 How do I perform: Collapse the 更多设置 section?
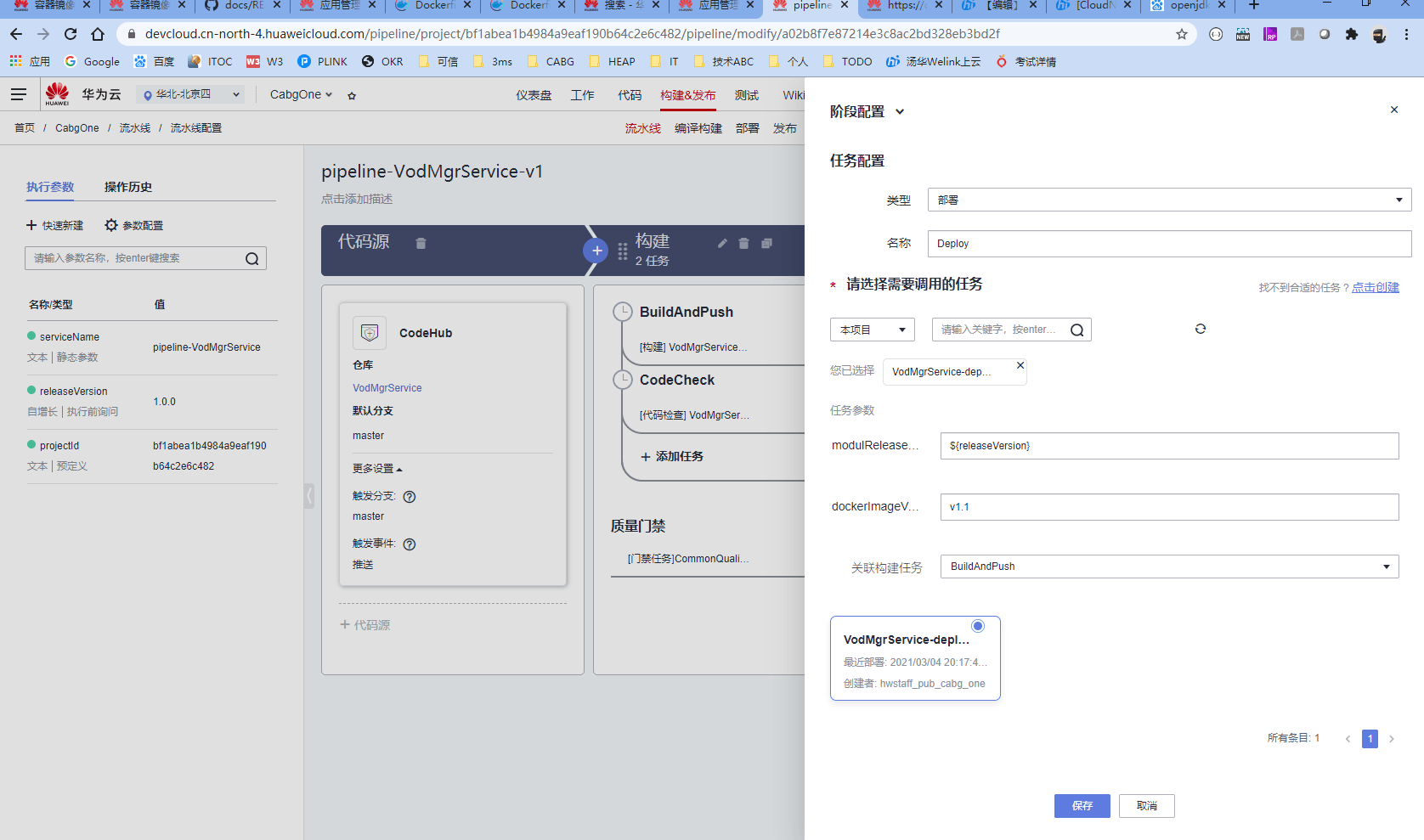point(377,469)
